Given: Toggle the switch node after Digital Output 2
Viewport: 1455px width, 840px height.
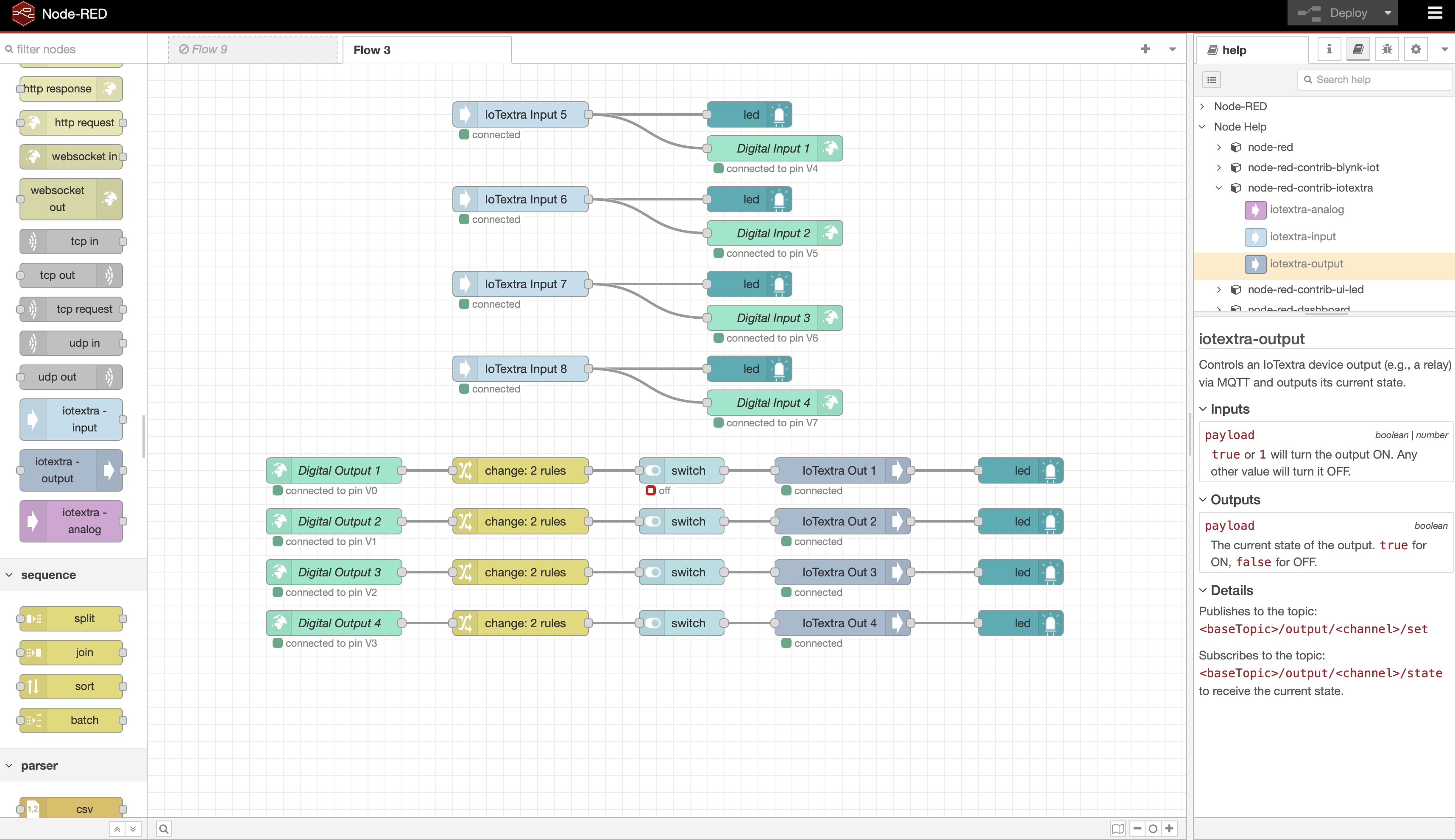Looking at the screenshot, I should pyautogui.click(x=681, y=522).
